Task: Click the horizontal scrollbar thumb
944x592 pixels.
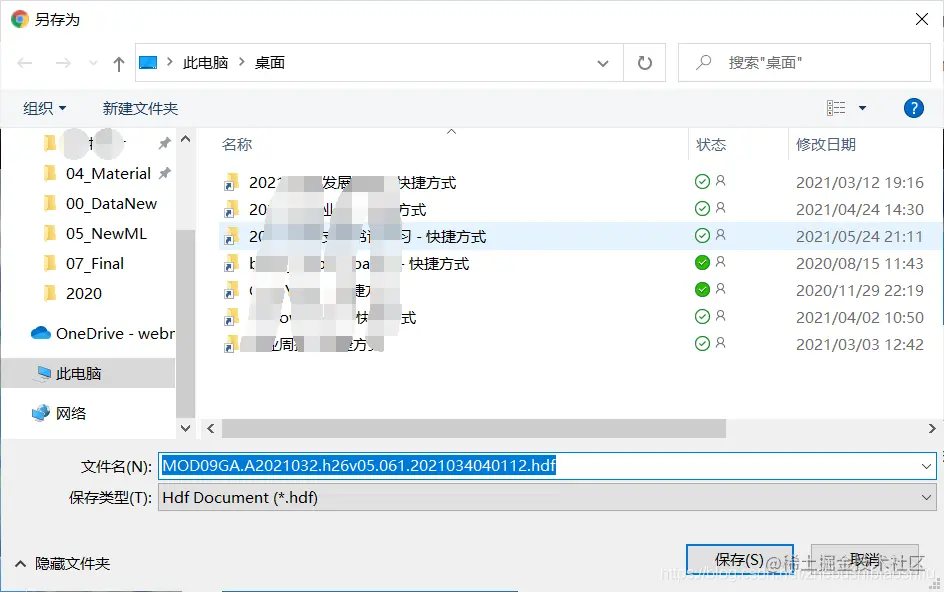Action: click(x=474, y=428)
